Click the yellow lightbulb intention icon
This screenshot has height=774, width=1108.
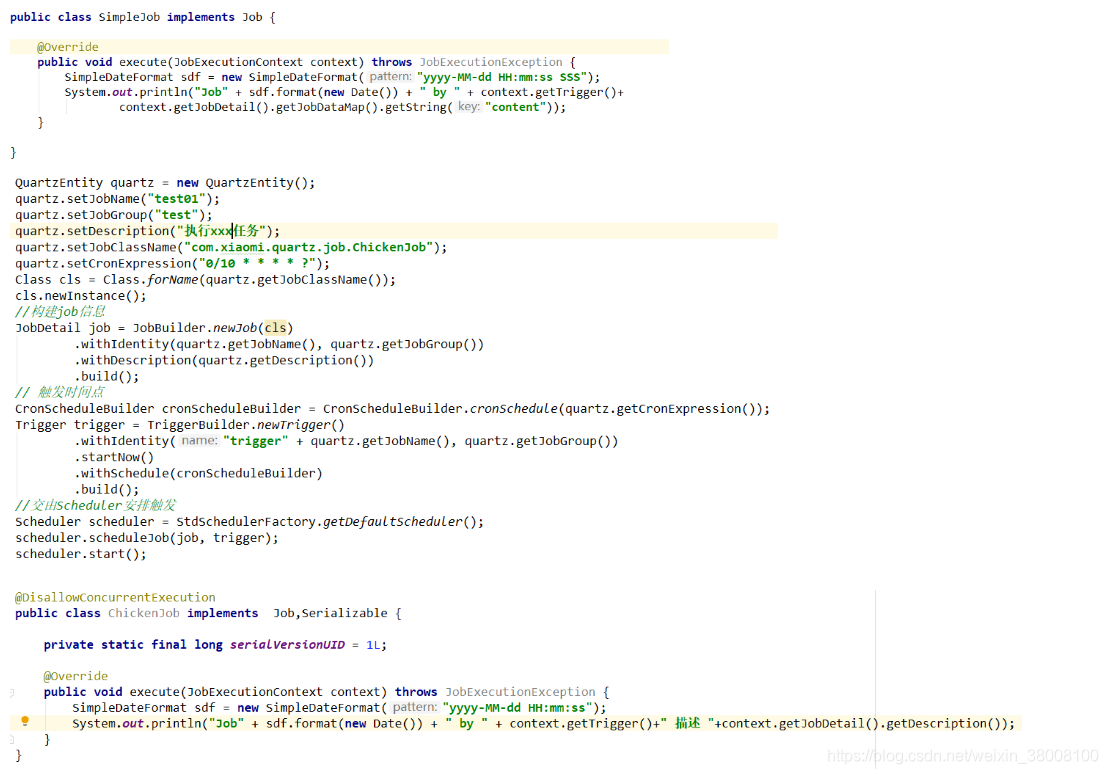25,721
